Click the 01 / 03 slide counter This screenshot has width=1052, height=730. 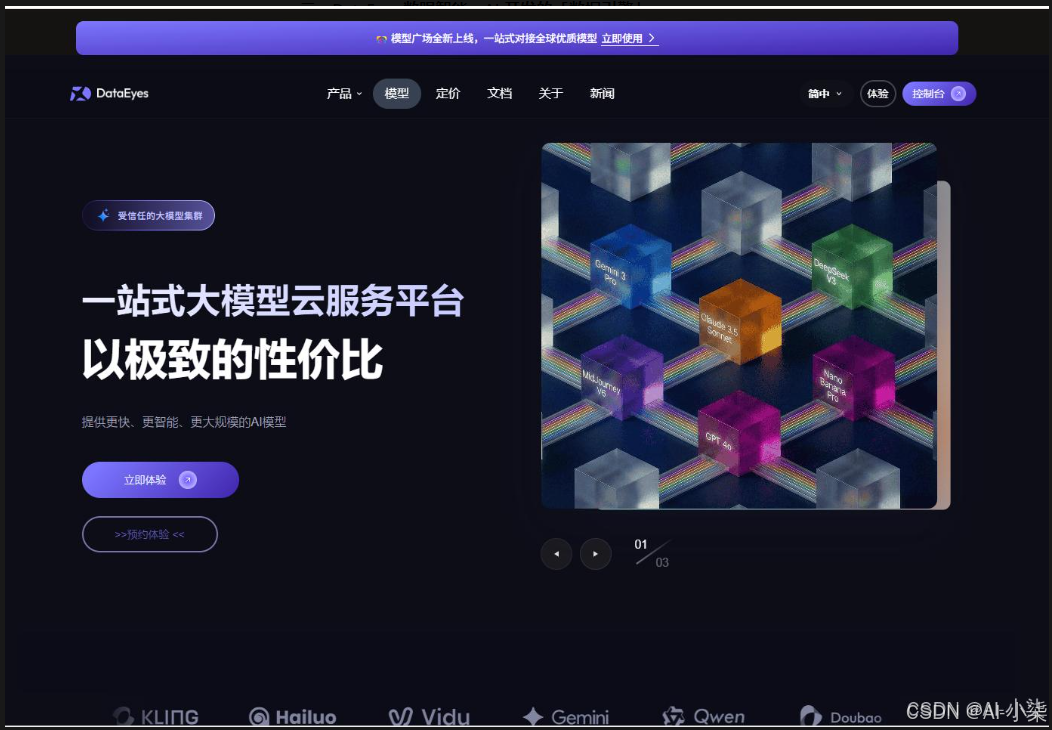[651, 554]
